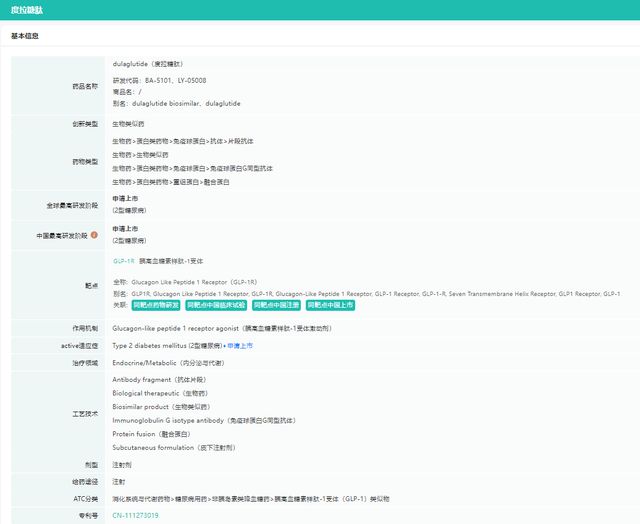The image size is (640, 524).
Task: Click the 同靶点药物研发 button
Action: tap(156, 305)
